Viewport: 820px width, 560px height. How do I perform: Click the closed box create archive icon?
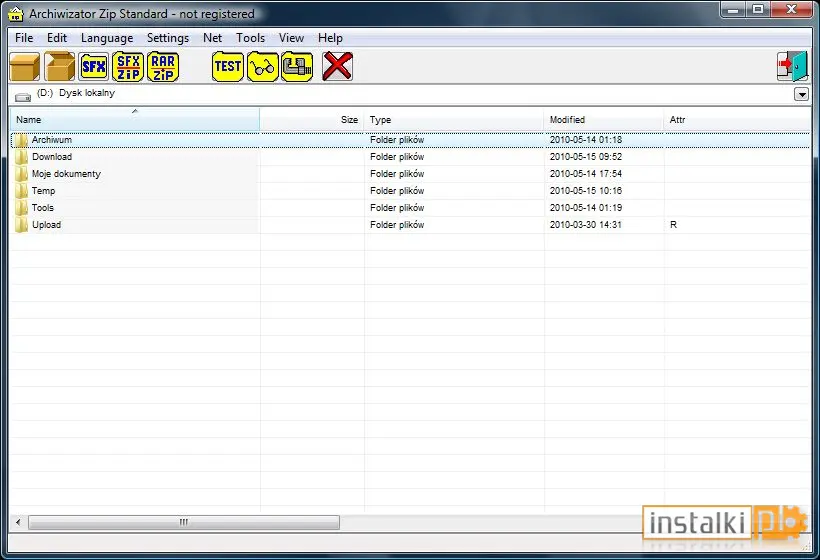tap(25, 67)
